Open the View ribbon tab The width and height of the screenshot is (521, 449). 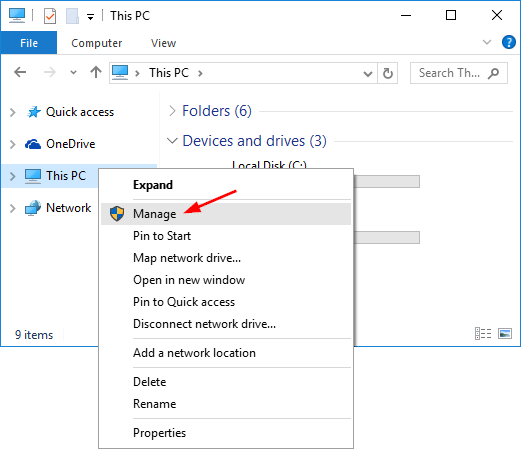coord(163,43)
